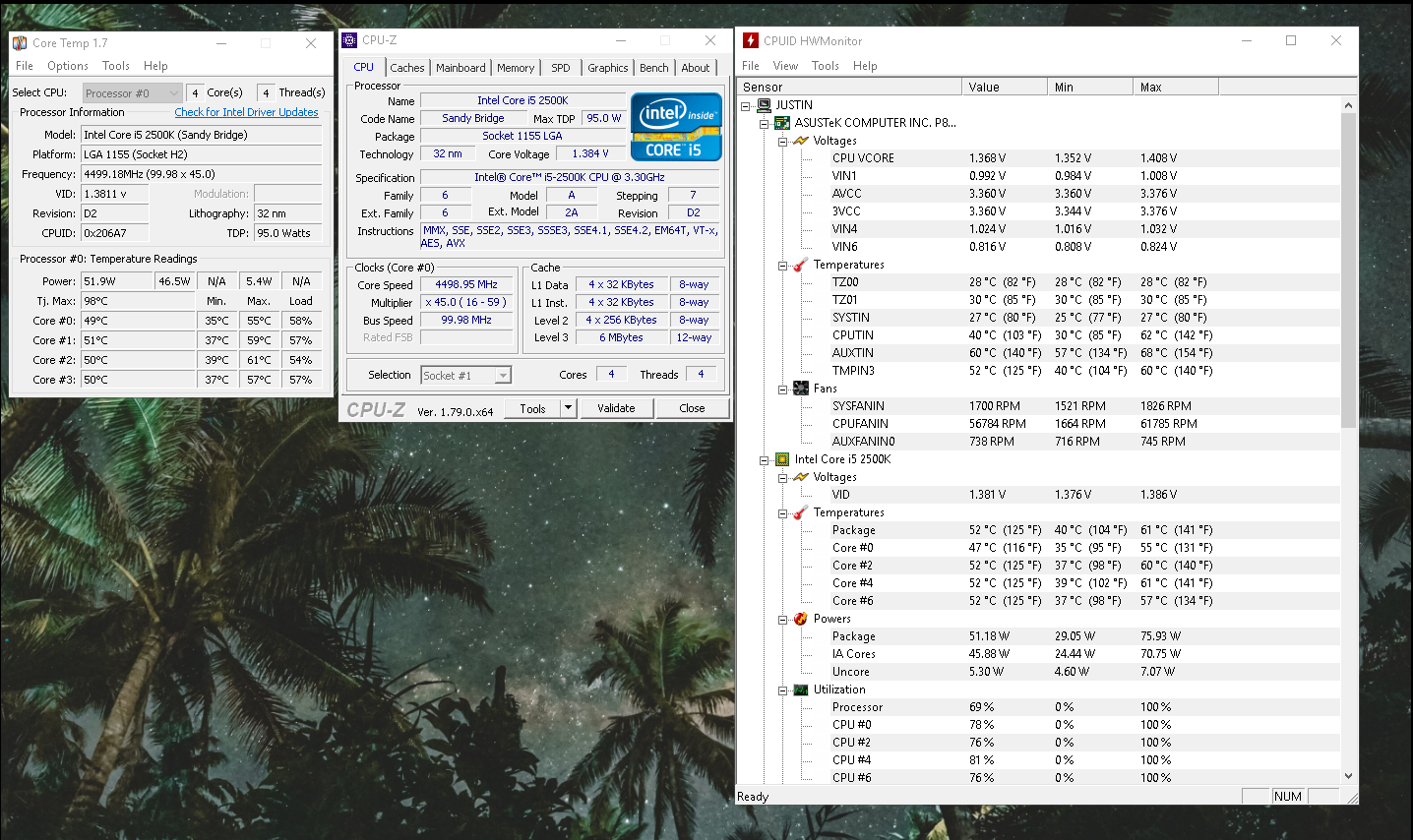Click the HWMonitor scrollbar down arrow

point(1348,776)
